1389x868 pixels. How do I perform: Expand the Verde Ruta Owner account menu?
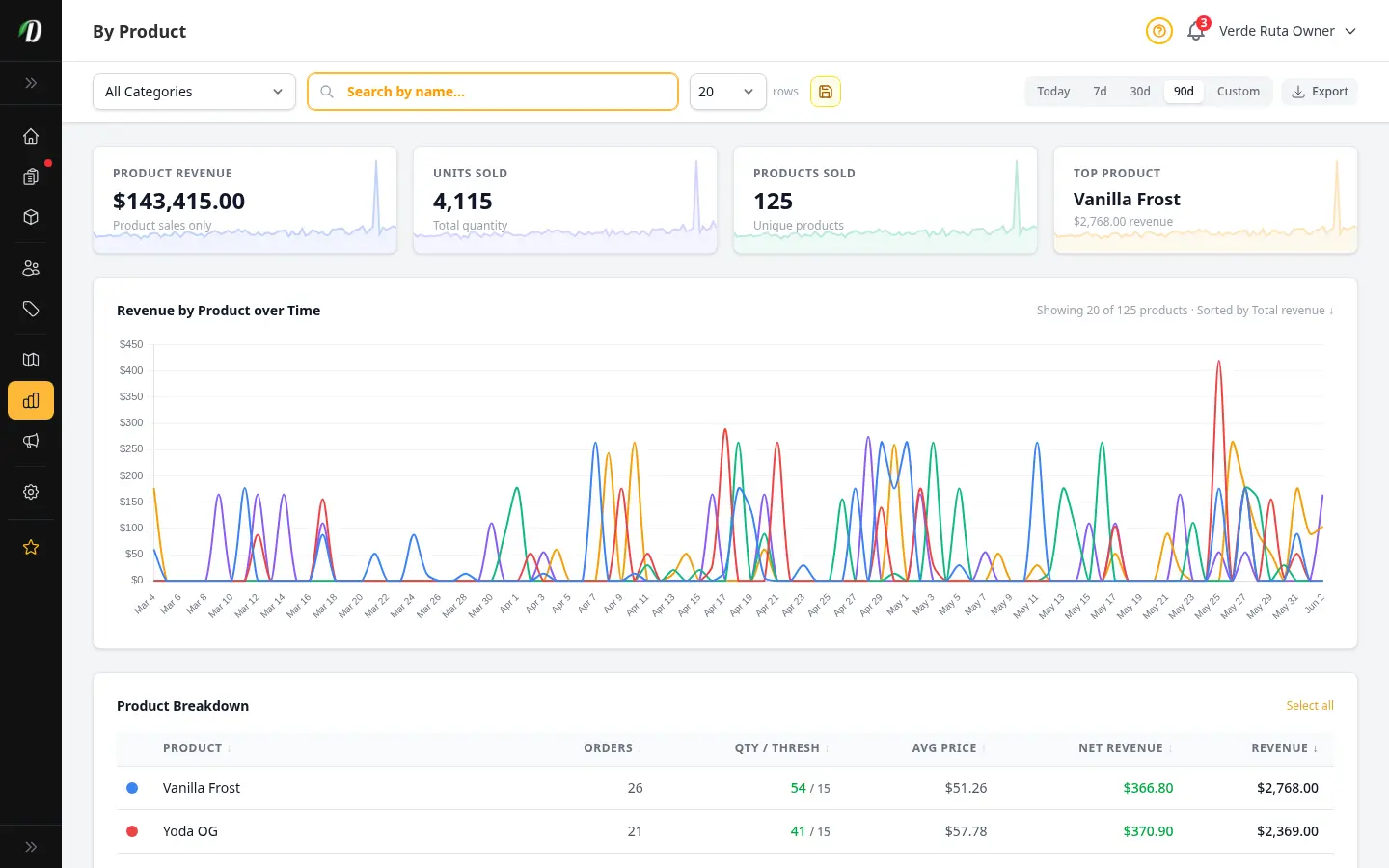tap(1288, 31)
